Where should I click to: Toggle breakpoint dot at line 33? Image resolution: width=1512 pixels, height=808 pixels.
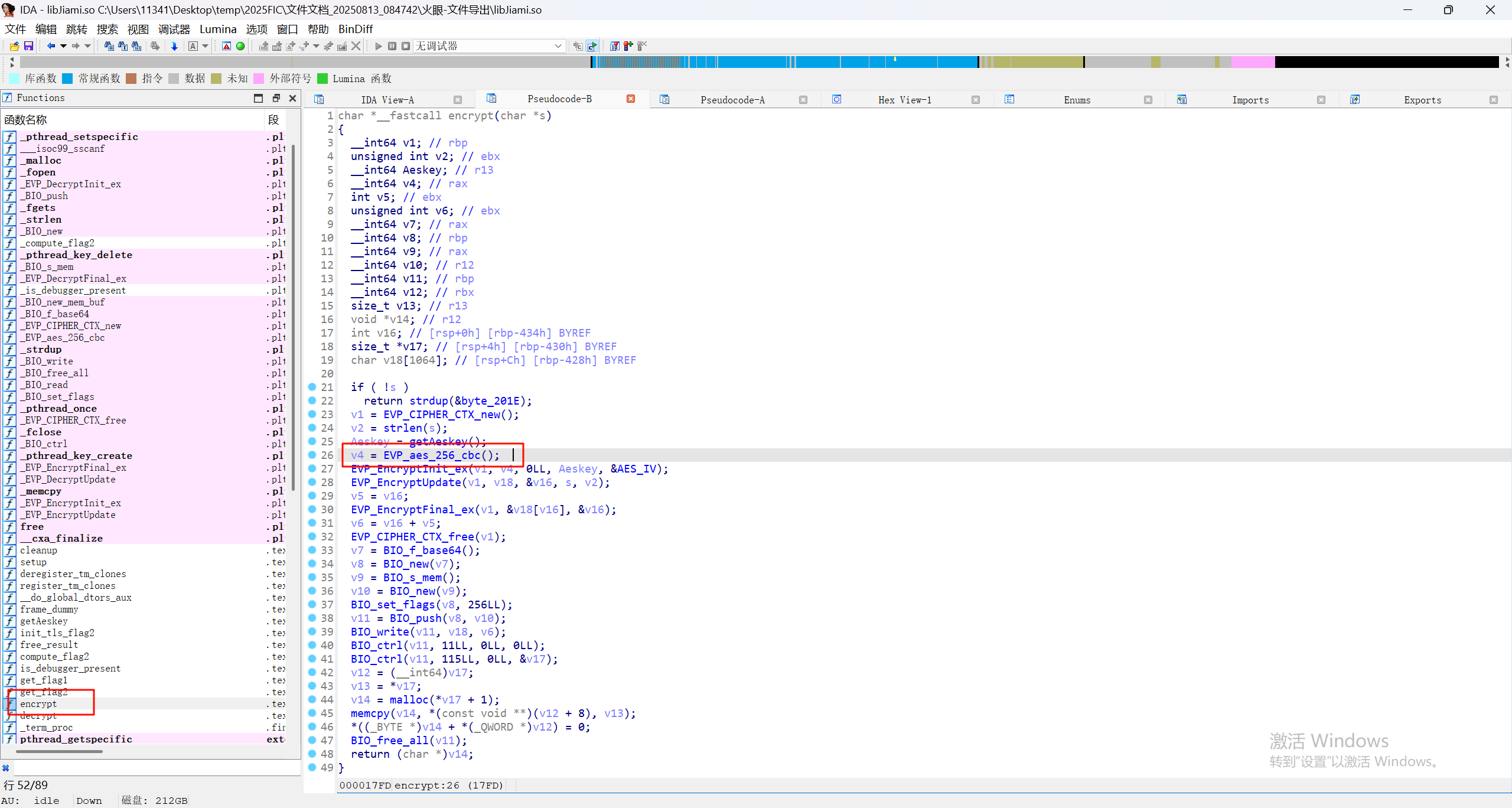click(x=312, y=550)
